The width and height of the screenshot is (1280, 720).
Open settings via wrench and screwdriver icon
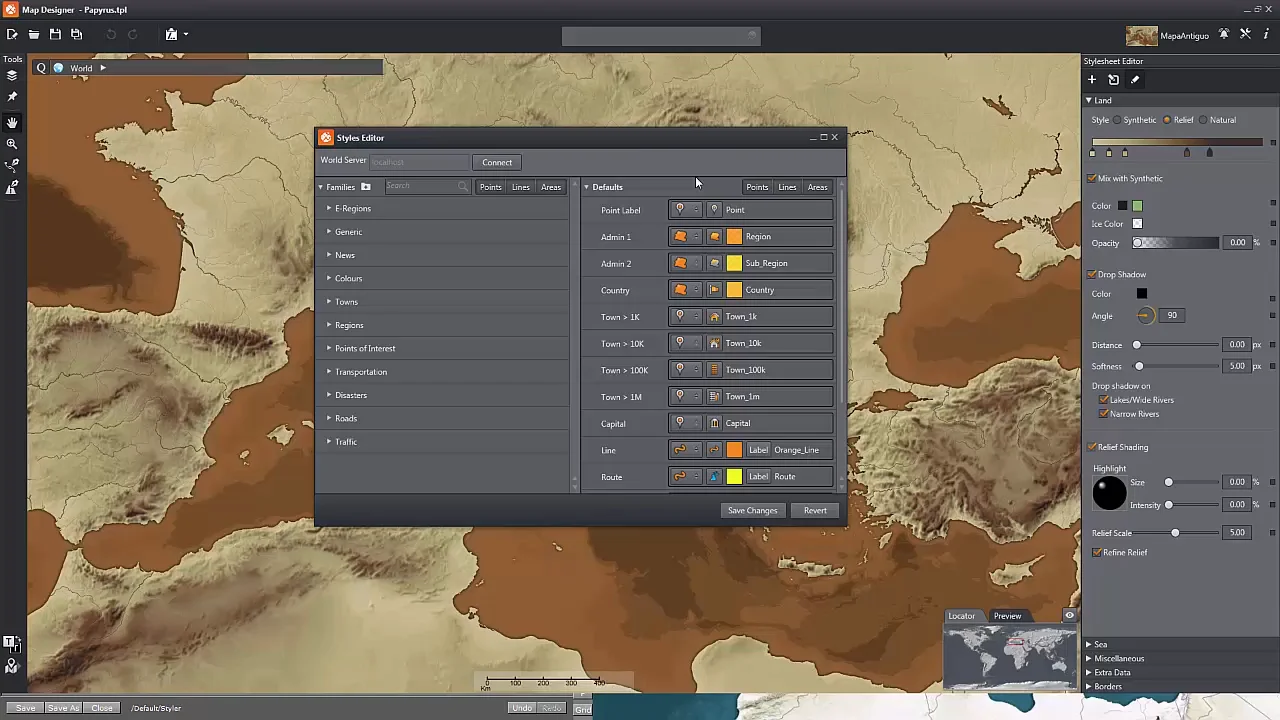(x=1245, y=35)
